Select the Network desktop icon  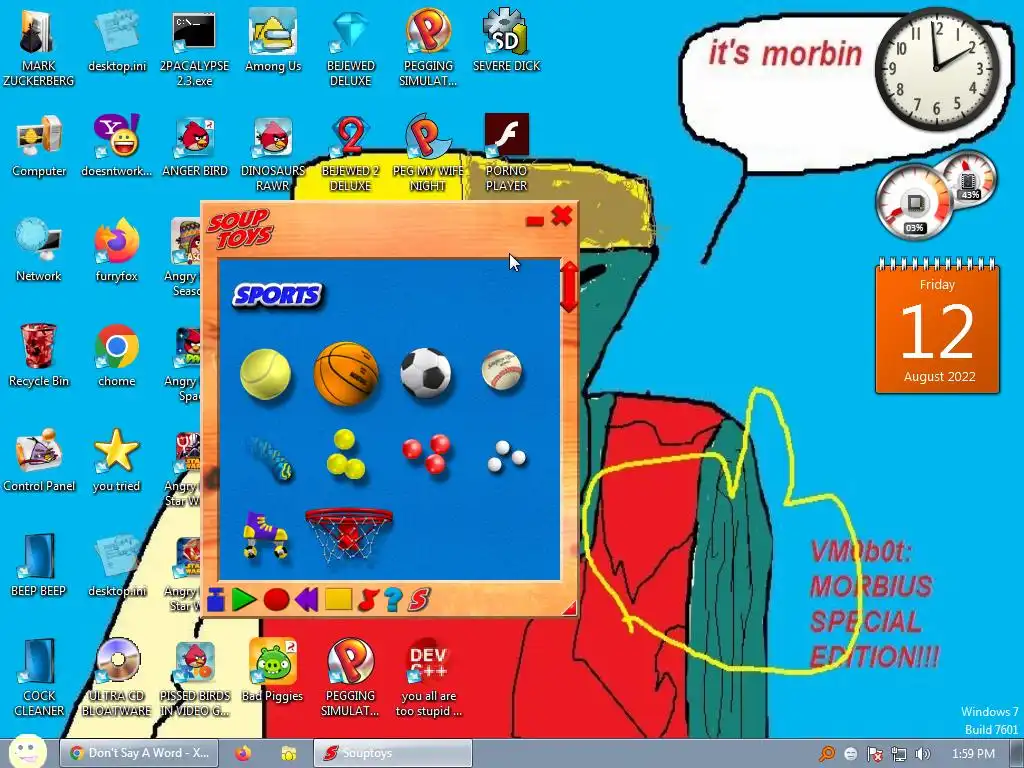39,251
